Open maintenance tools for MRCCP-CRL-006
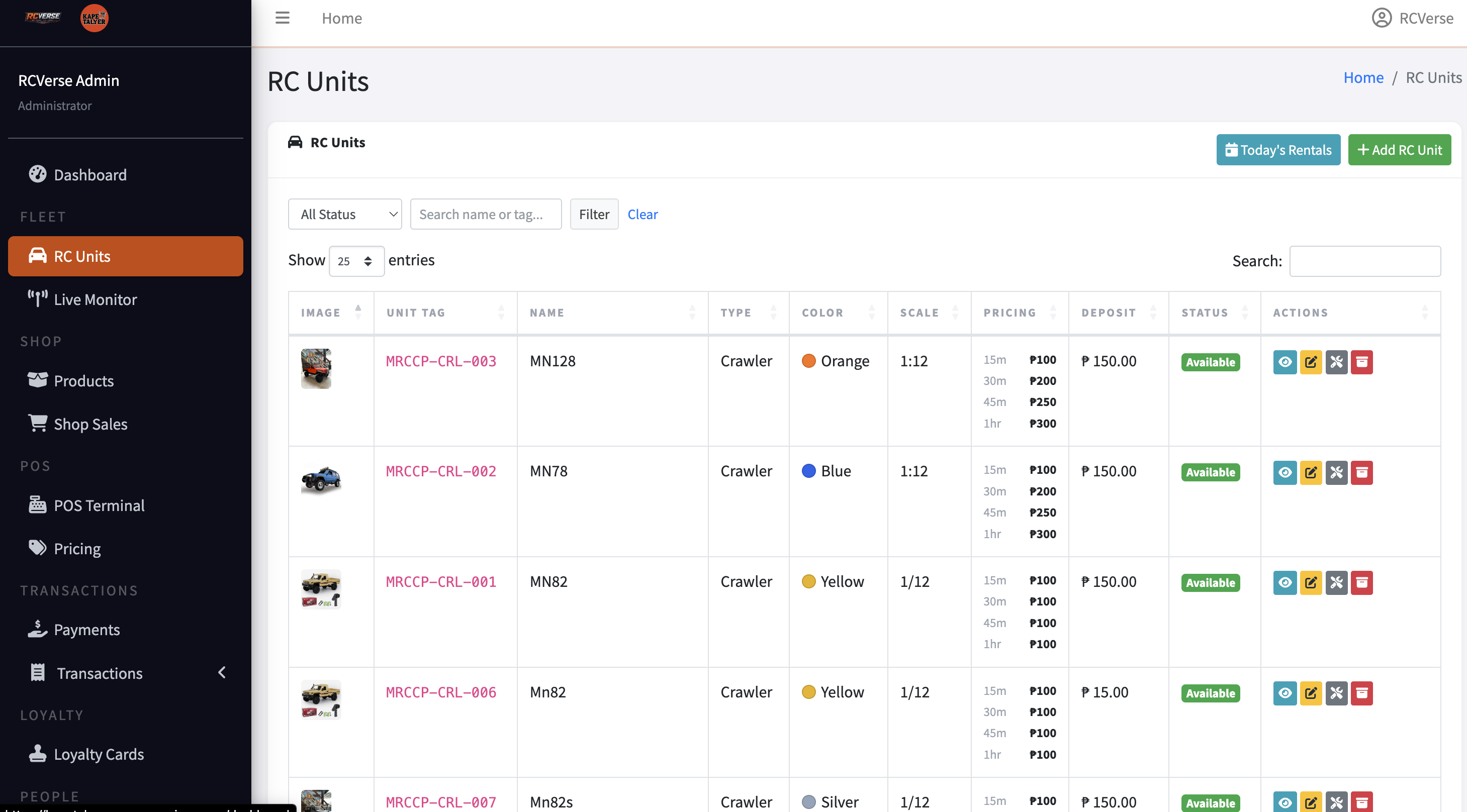Viewport: 1467px width, 812px height. (x=1336, y=693)
